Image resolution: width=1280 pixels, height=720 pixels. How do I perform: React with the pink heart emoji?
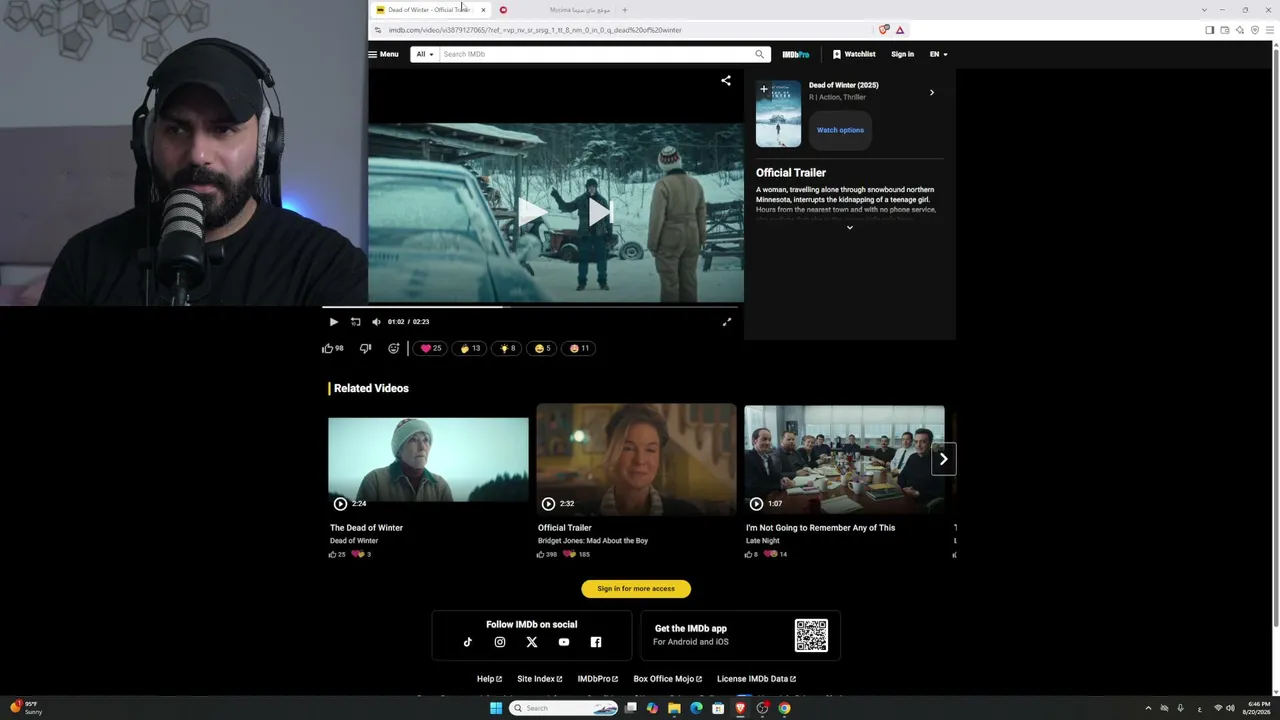coord(431,348)
